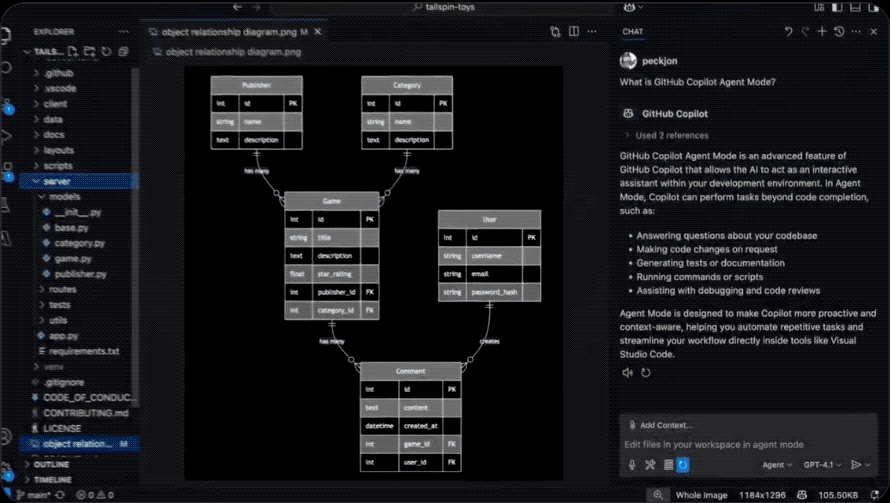This screenshot has width=890, height=503.
Task: Start voice chat with microphone icon
Action: pyautogui.click(x=632, y=465)
